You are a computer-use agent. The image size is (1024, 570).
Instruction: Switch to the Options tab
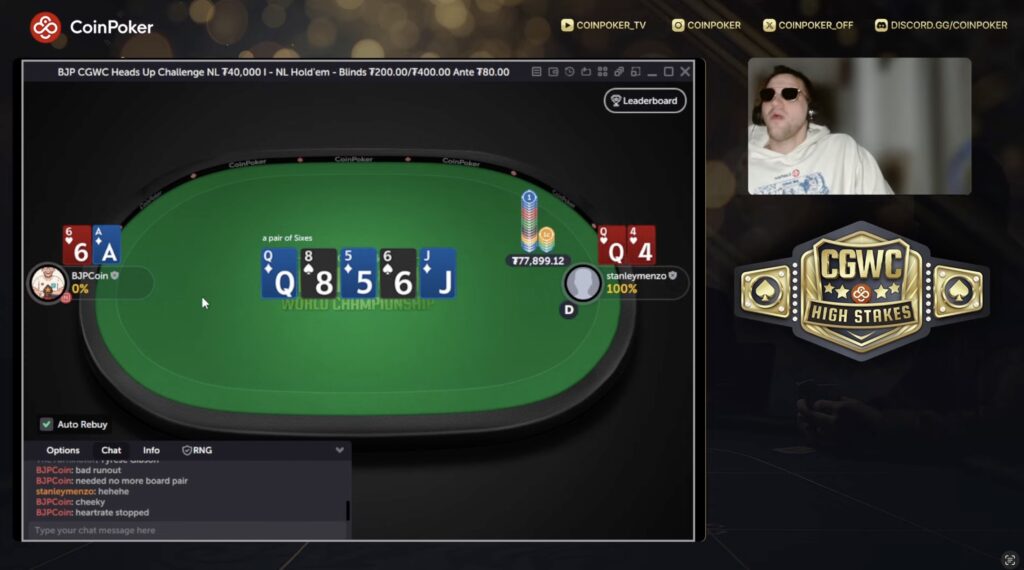click(x=63, y=450)
